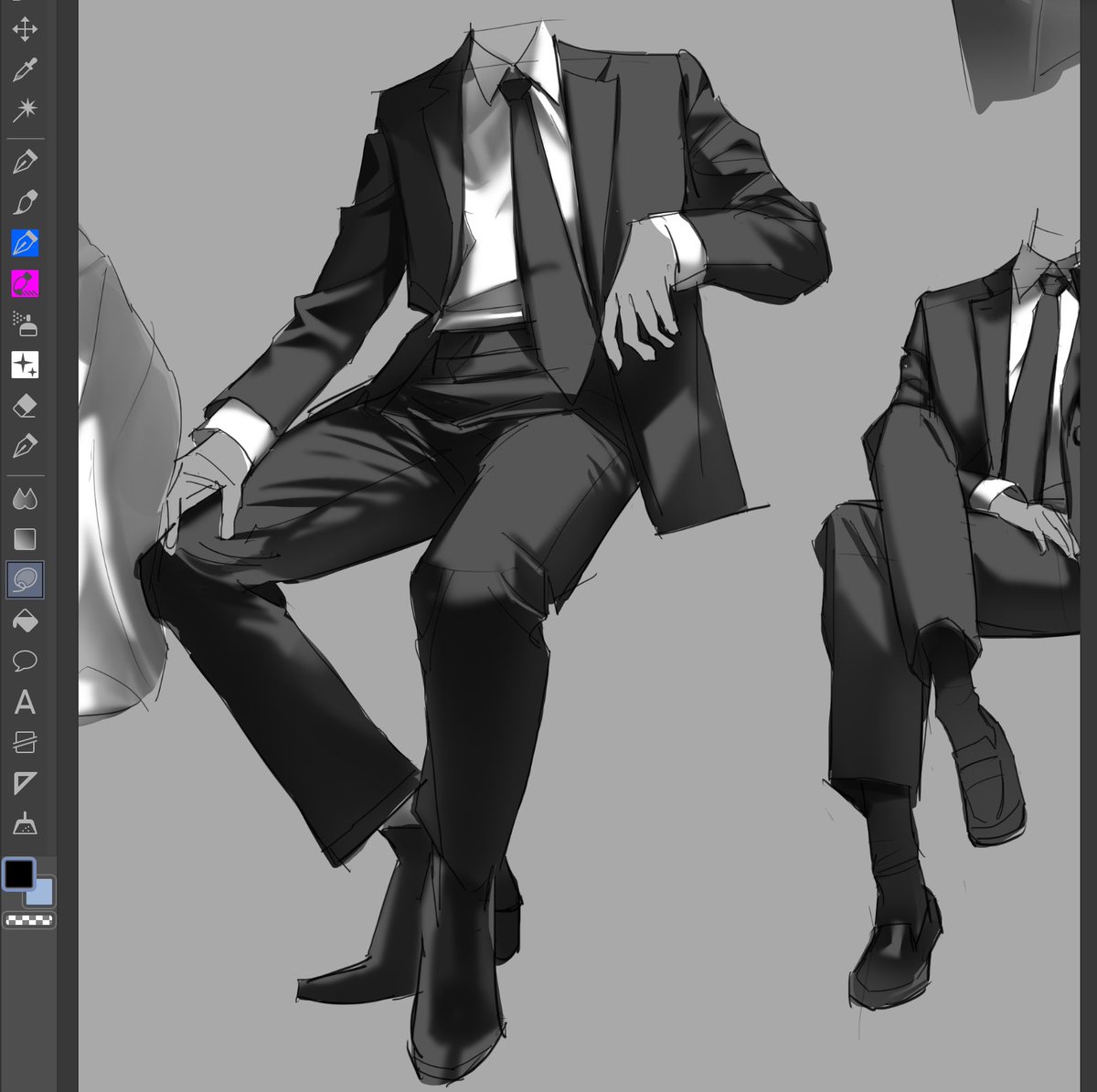The image size is (1097, 1092).
Task: Select the Eyedropper tool
Action: [x=25, y=69]
